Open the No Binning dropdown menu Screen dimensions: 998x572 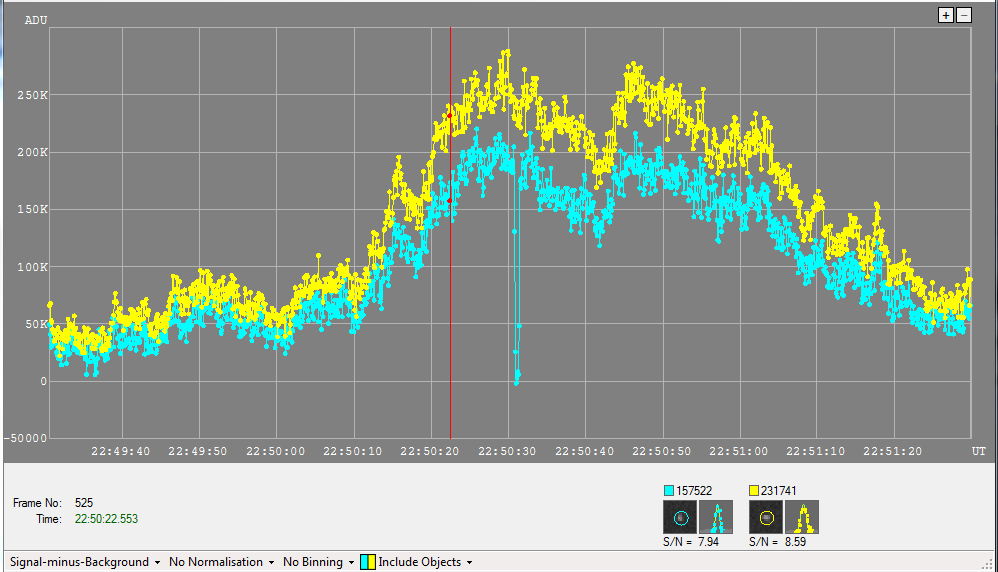point(317,562)
